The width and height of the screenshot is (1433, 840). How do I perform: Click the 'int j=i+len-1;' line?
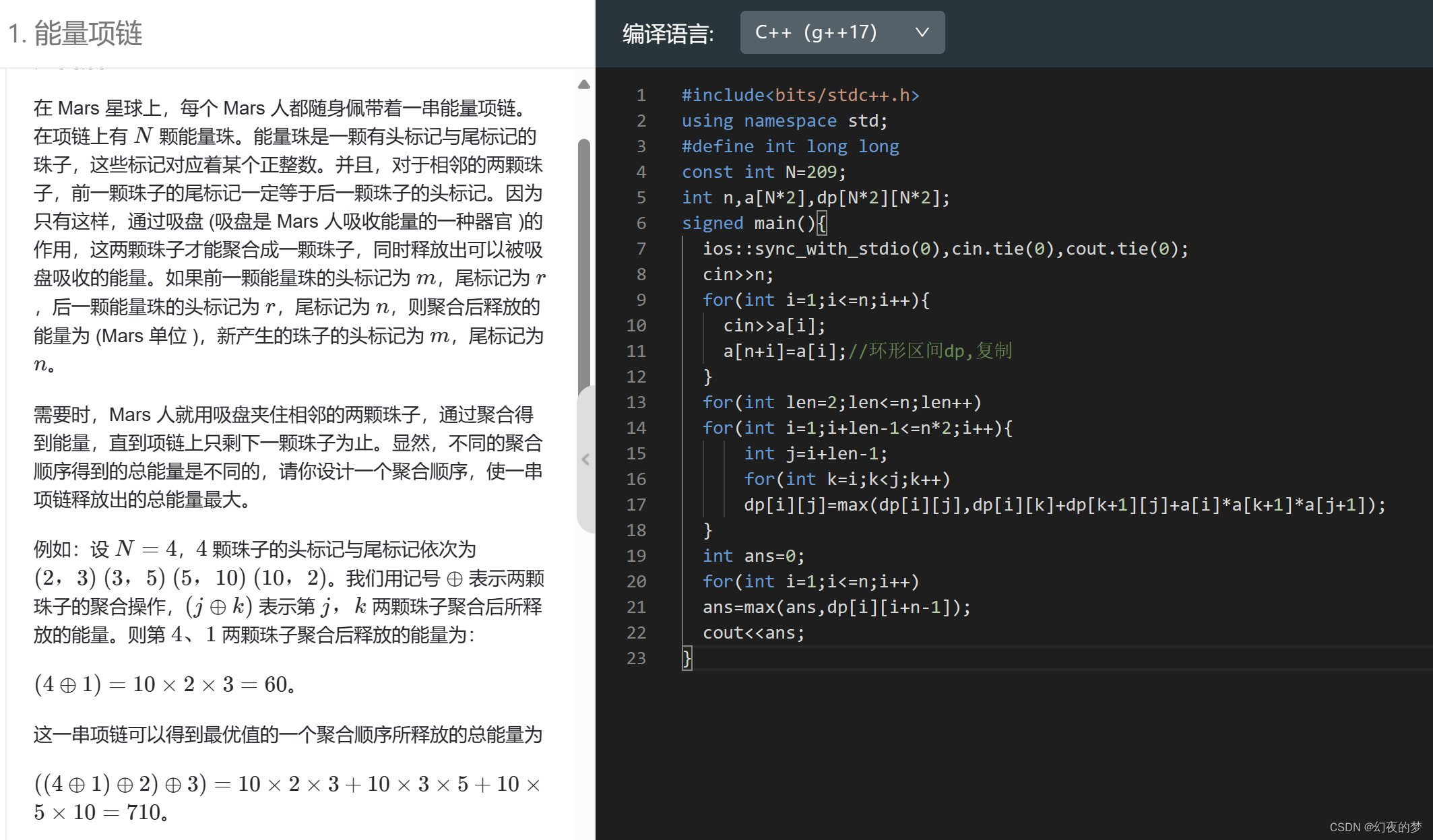815,453
